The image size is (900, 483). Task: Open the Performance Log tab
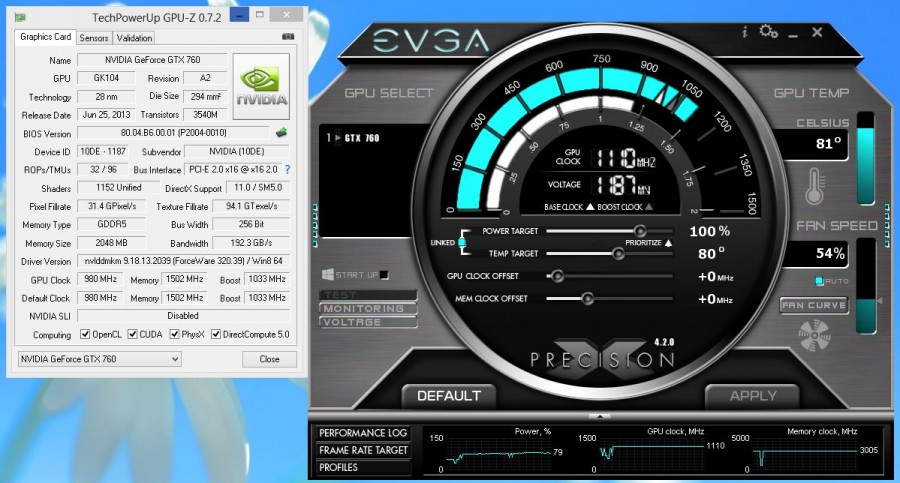point(363,433)
